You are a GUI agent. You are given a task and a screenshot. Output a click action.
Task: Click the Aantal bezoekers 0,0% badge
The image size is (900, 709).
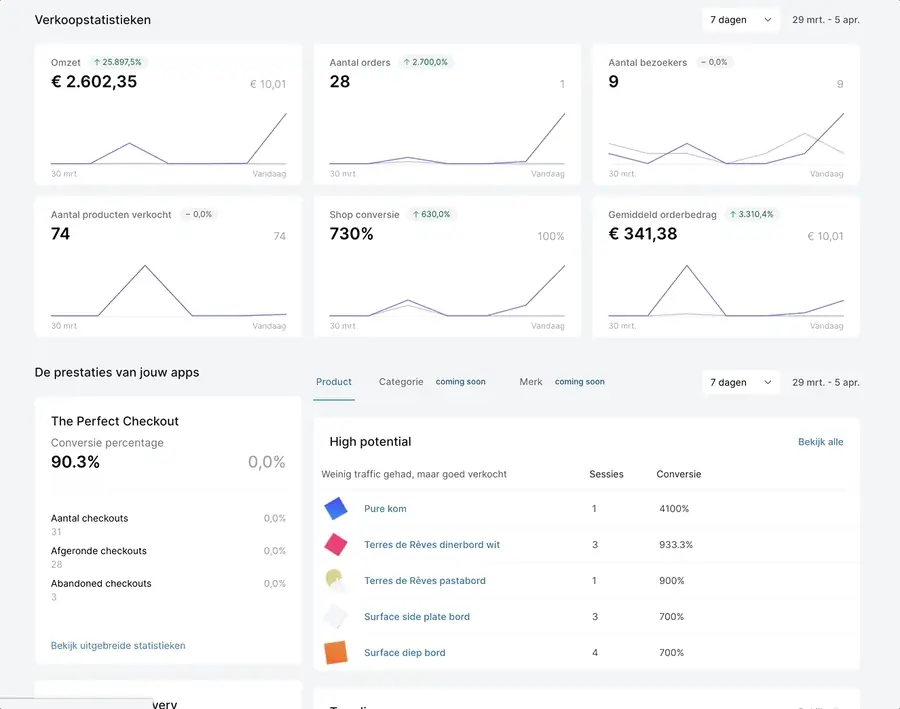point(714,62)
